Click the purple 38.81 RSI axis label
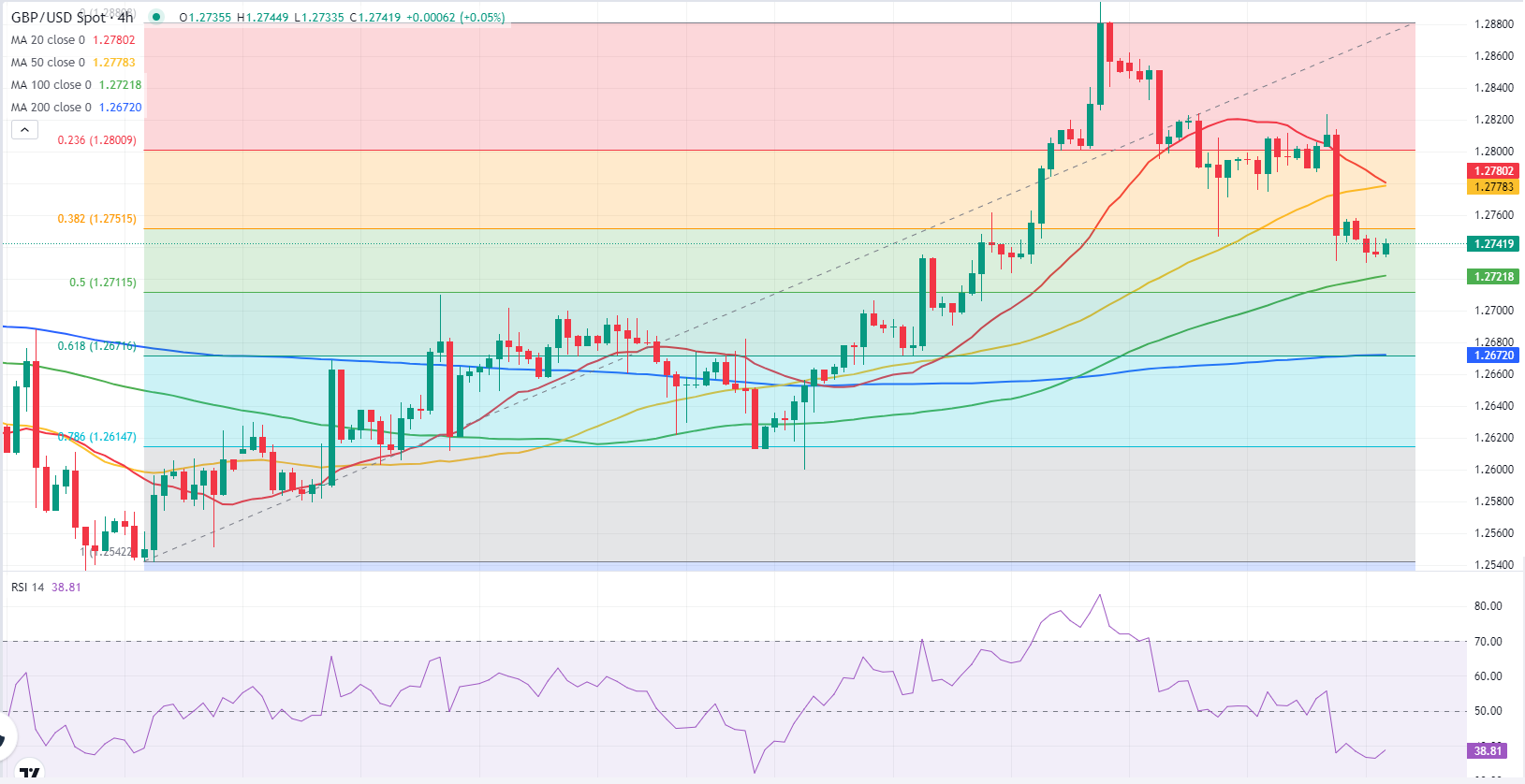 [x=1487, y=750]
